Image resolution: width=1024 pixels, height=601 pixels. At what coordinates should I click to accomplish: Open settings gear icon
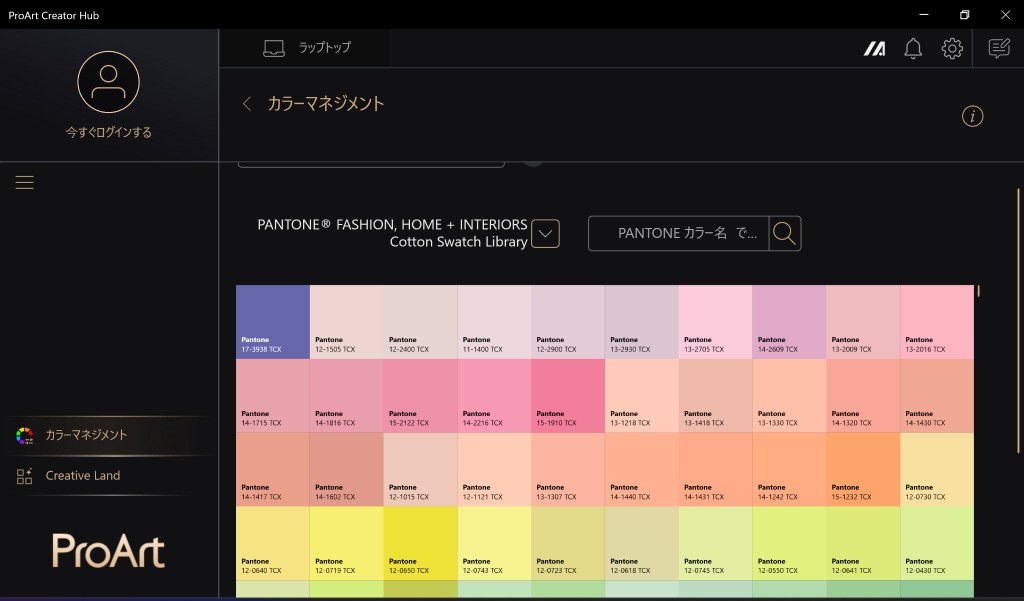tap(952, 48)
